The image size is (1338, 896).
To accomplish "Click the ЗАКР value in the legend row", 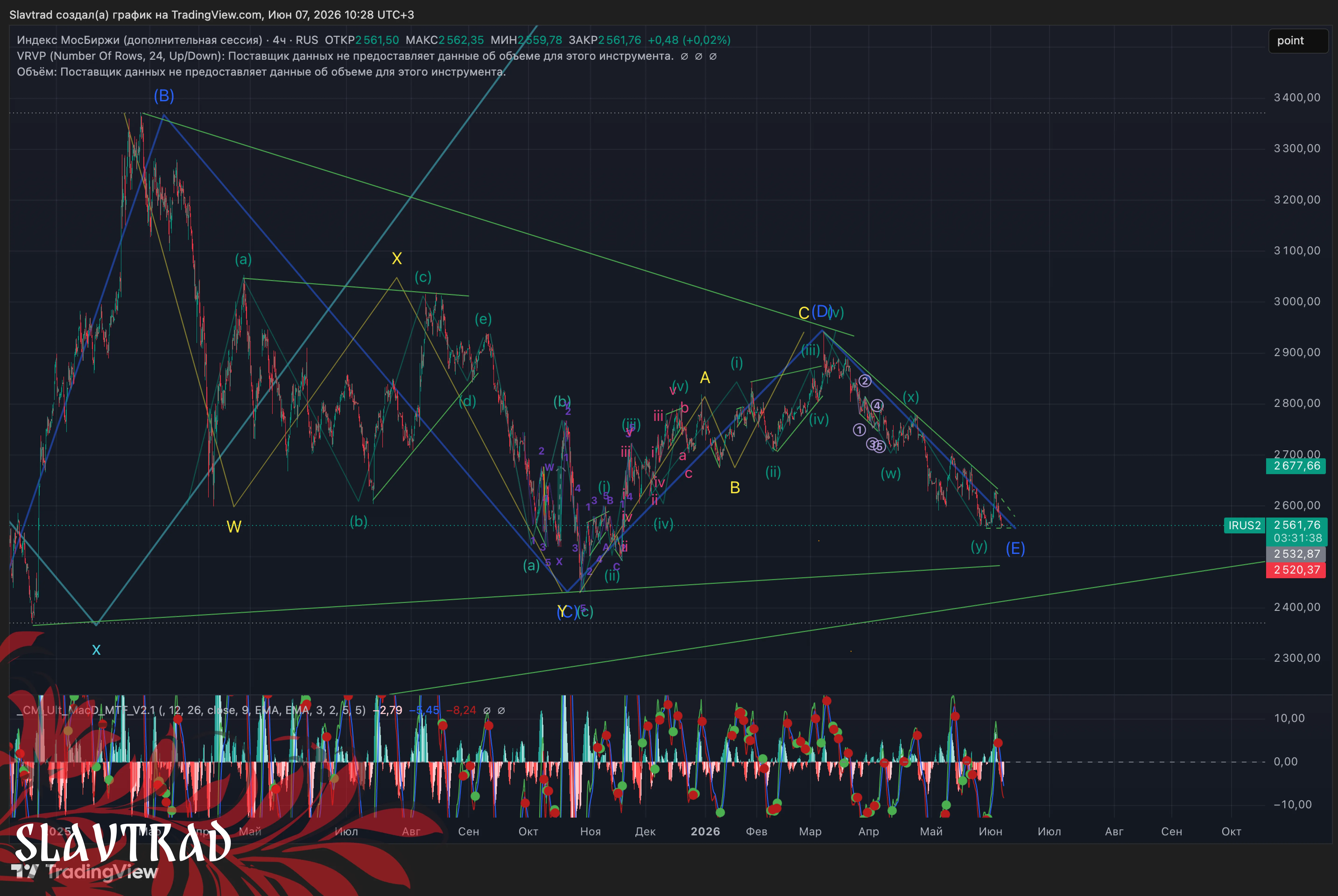I will (620, 40).
